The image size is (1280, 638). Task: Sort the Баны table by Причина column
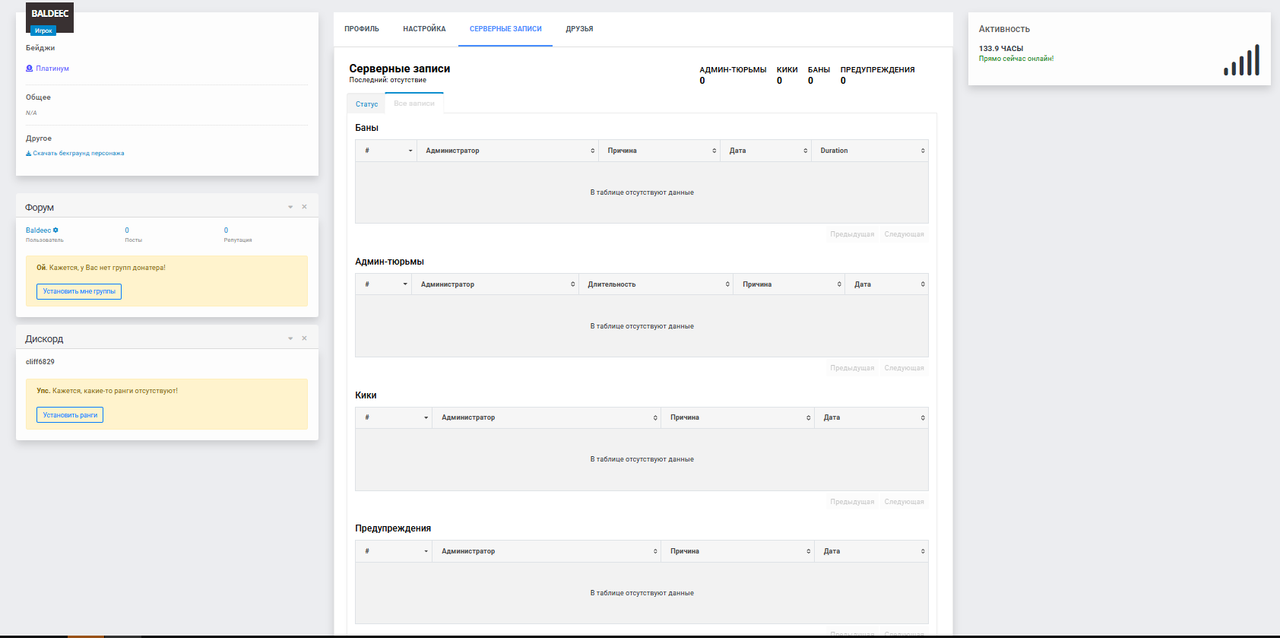pyautogui.click(x=659, y=151)
